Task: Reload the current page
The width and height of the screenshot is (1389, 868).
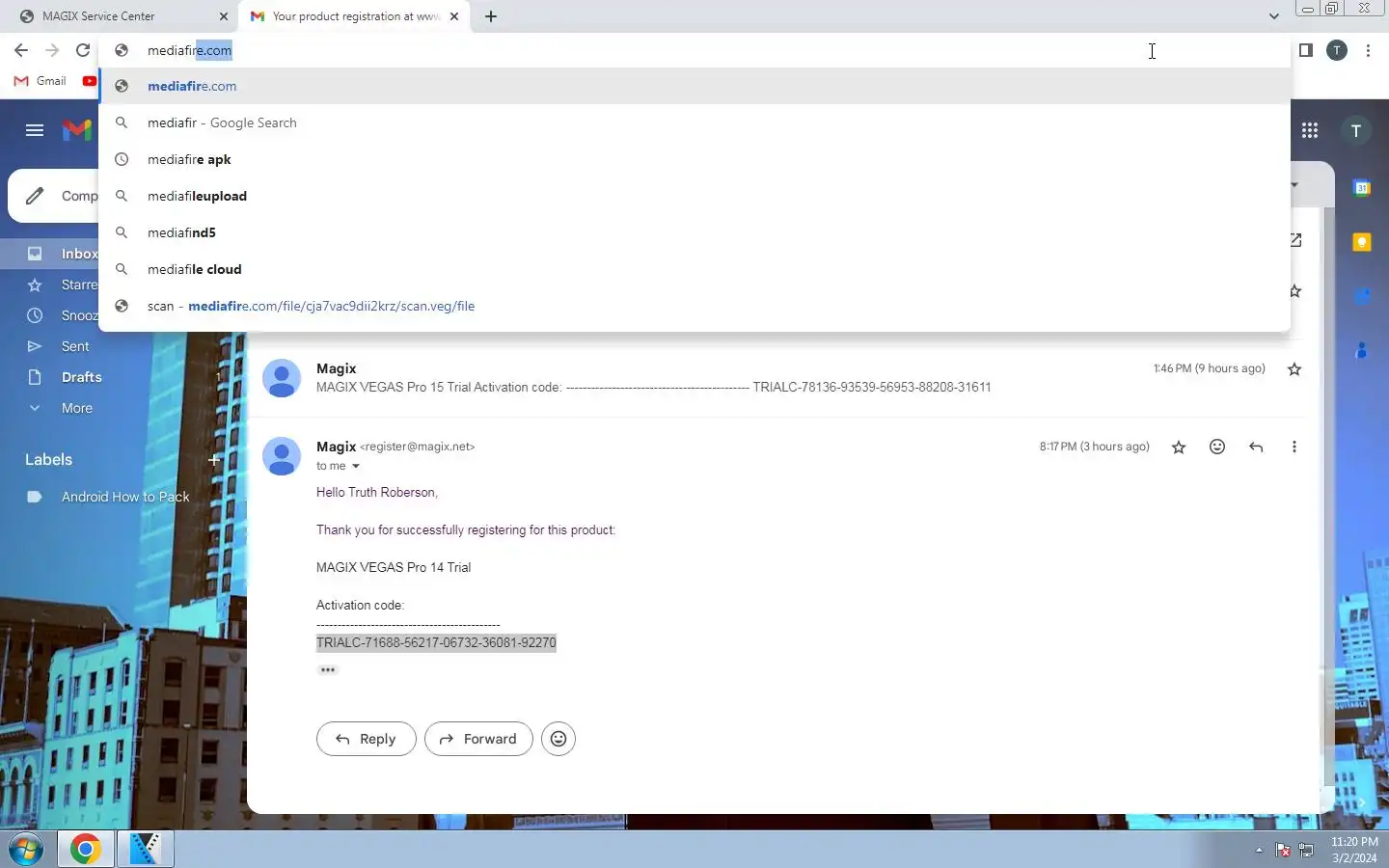Action: 83,50
